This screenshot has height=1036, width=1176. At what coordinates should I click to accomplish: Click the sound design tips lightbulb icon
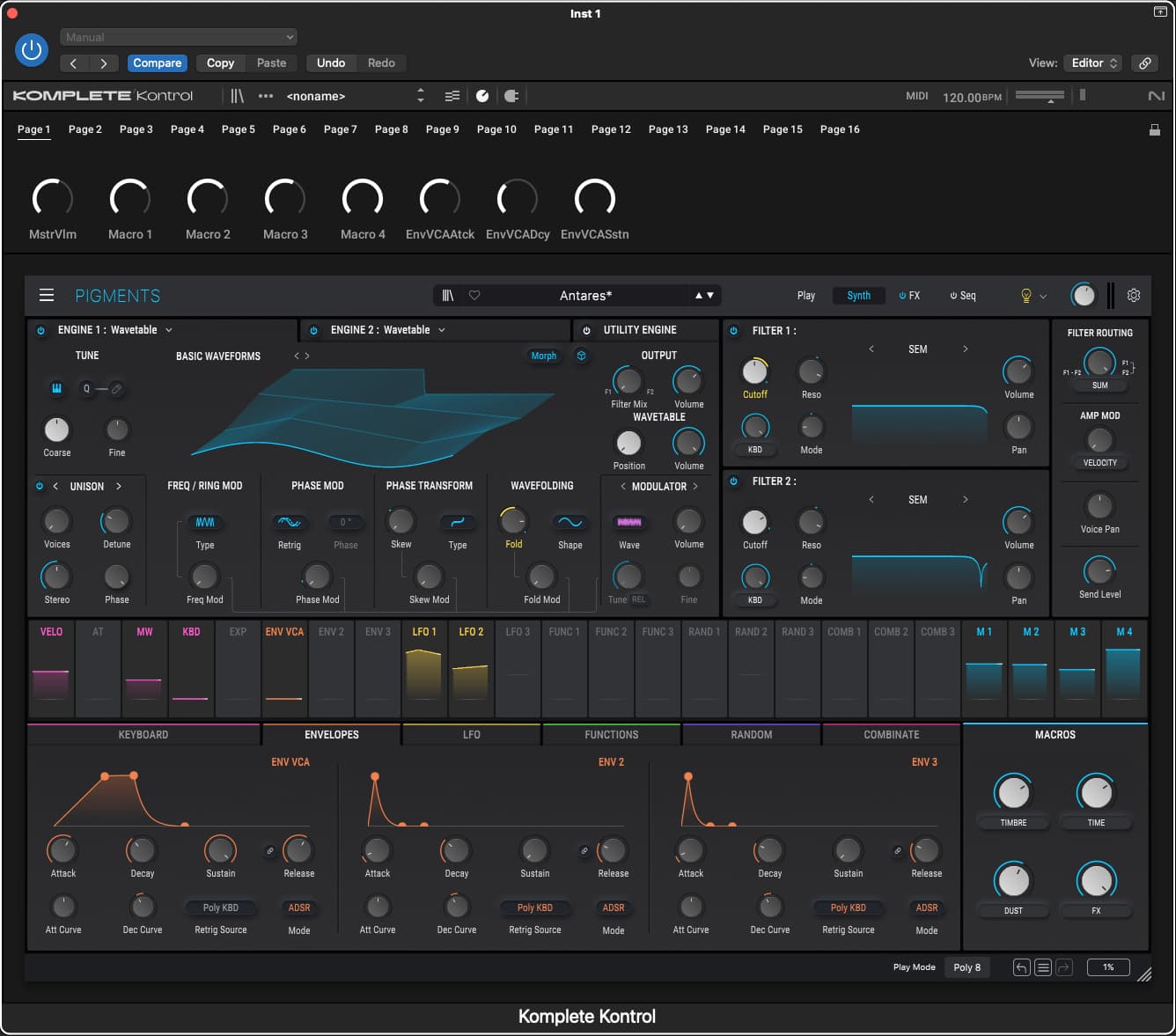coord(1025,296)
